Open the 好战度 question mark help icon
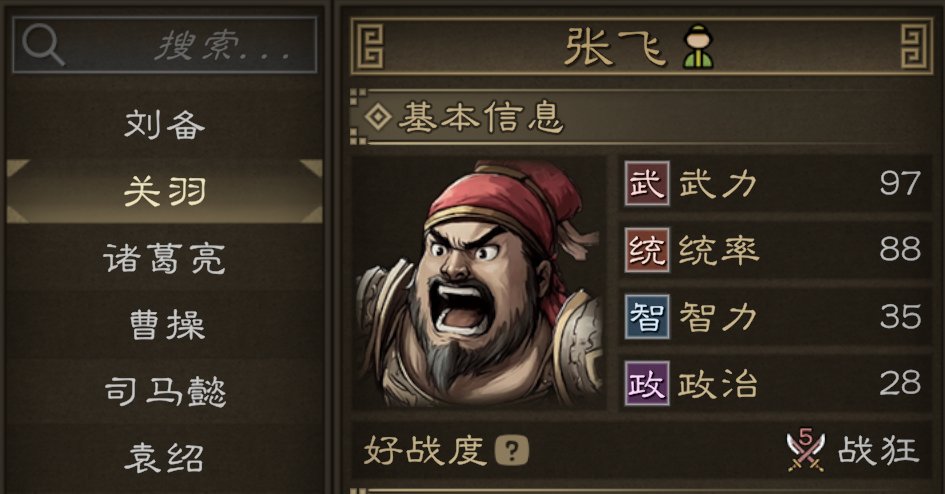 point(512,451)
